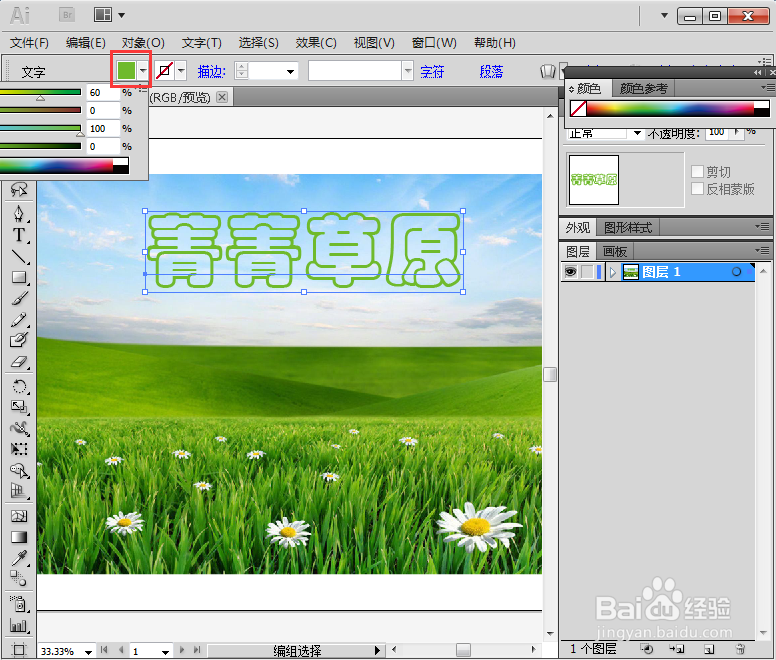Viewport: 776px width, 660px height.
Task: Switch to the 图形样式 tab
Action: click(628, 228)
